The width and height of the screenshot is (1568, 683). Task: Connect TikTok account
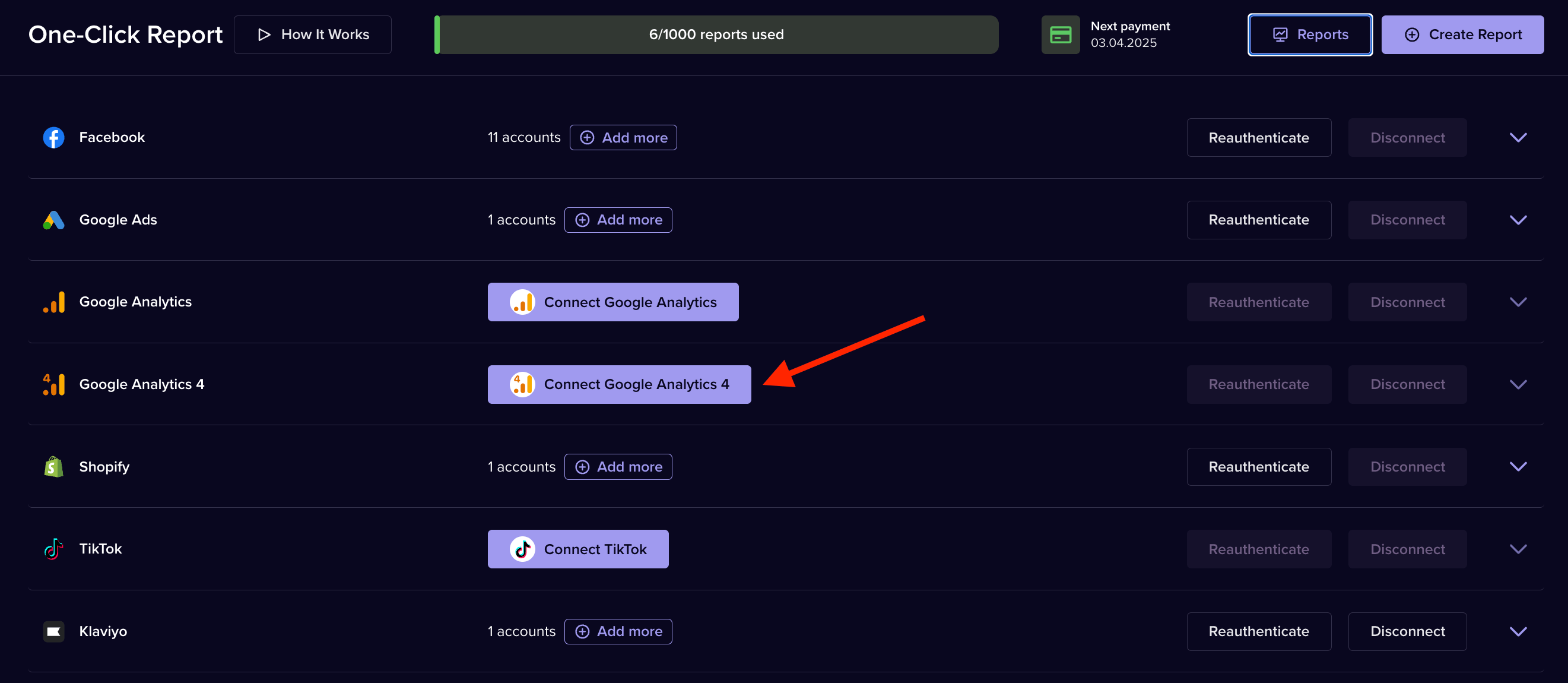pyautogui.click(x=577, y=549)
